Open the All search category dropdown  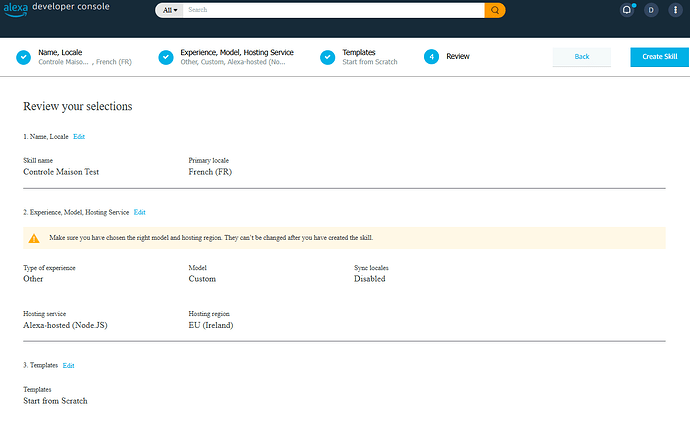[x=170, y=10]
